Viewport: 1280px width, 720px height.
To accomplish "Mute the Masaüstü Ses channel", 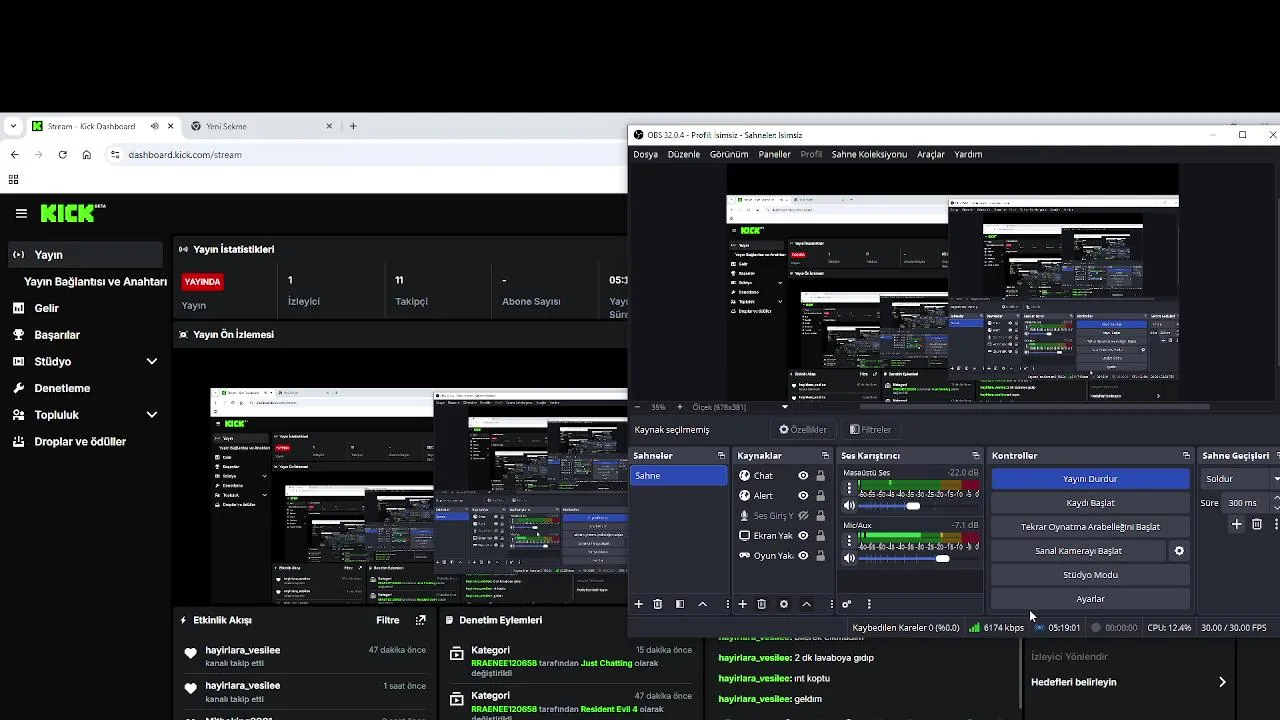I will pos(850,506).
